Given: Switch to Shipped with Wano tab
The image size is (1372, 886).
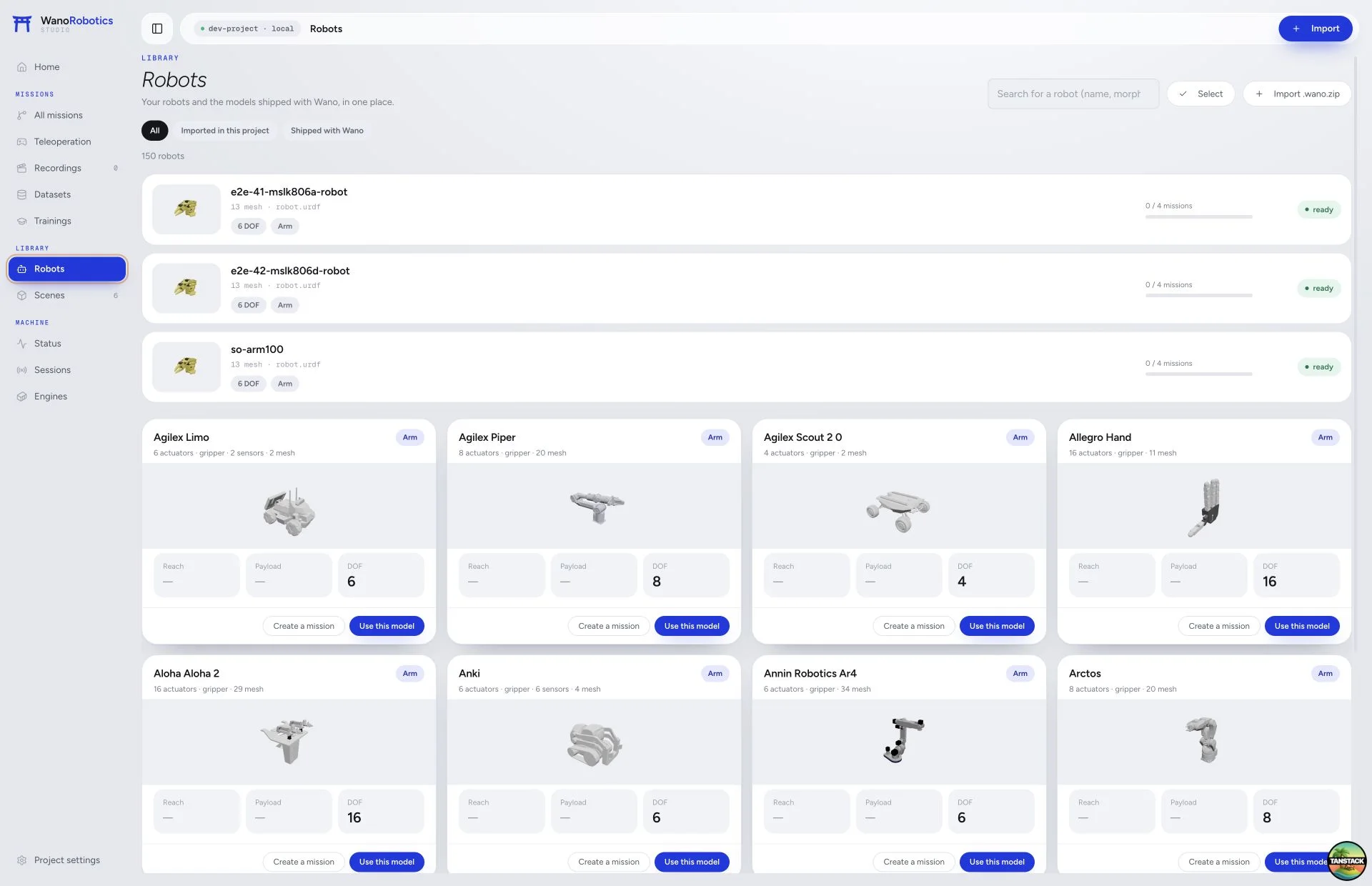Looking at the screenshot, I should 327,131.
